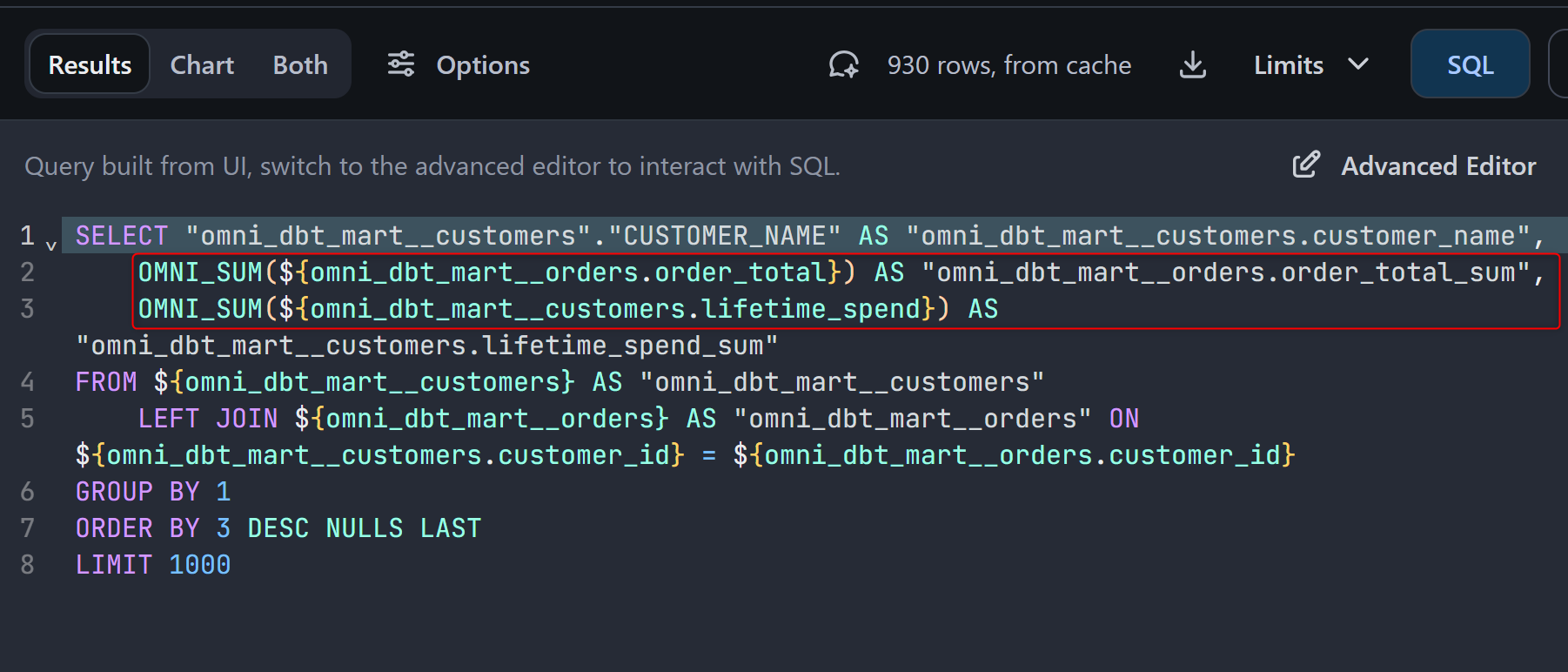Click the GROUP BY 1 line
Image resolution: width=1568 pixels, height=672 pixels.
[153, 492]
